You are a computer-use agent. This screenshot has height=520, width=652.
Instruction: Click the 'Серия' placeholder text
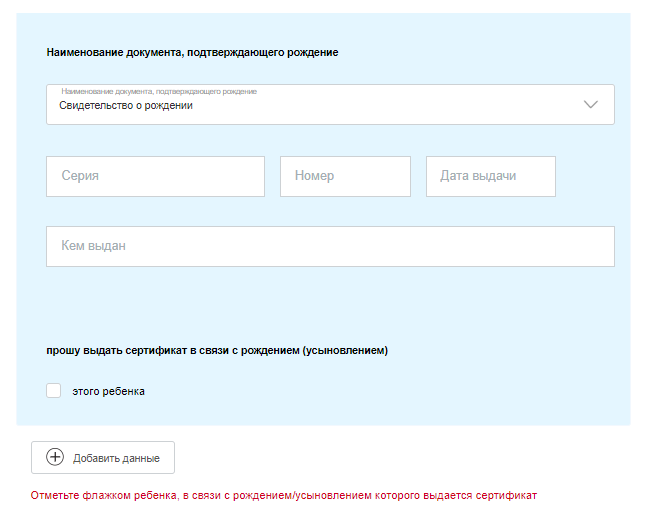pyautogui.click(x=80, y=176)
